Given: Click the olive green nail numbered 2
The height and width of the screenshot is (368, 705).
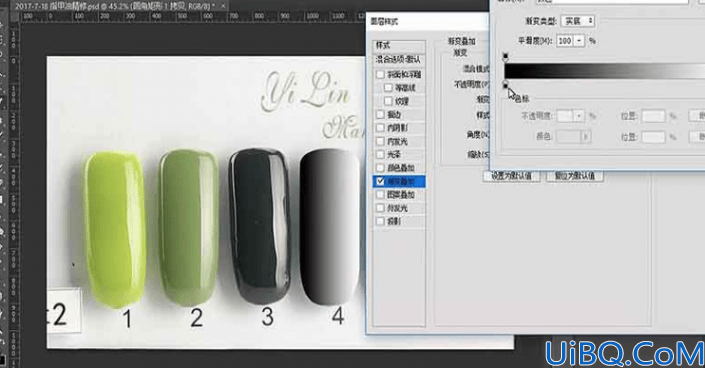Looking at the screenshot, I should 189,227.
